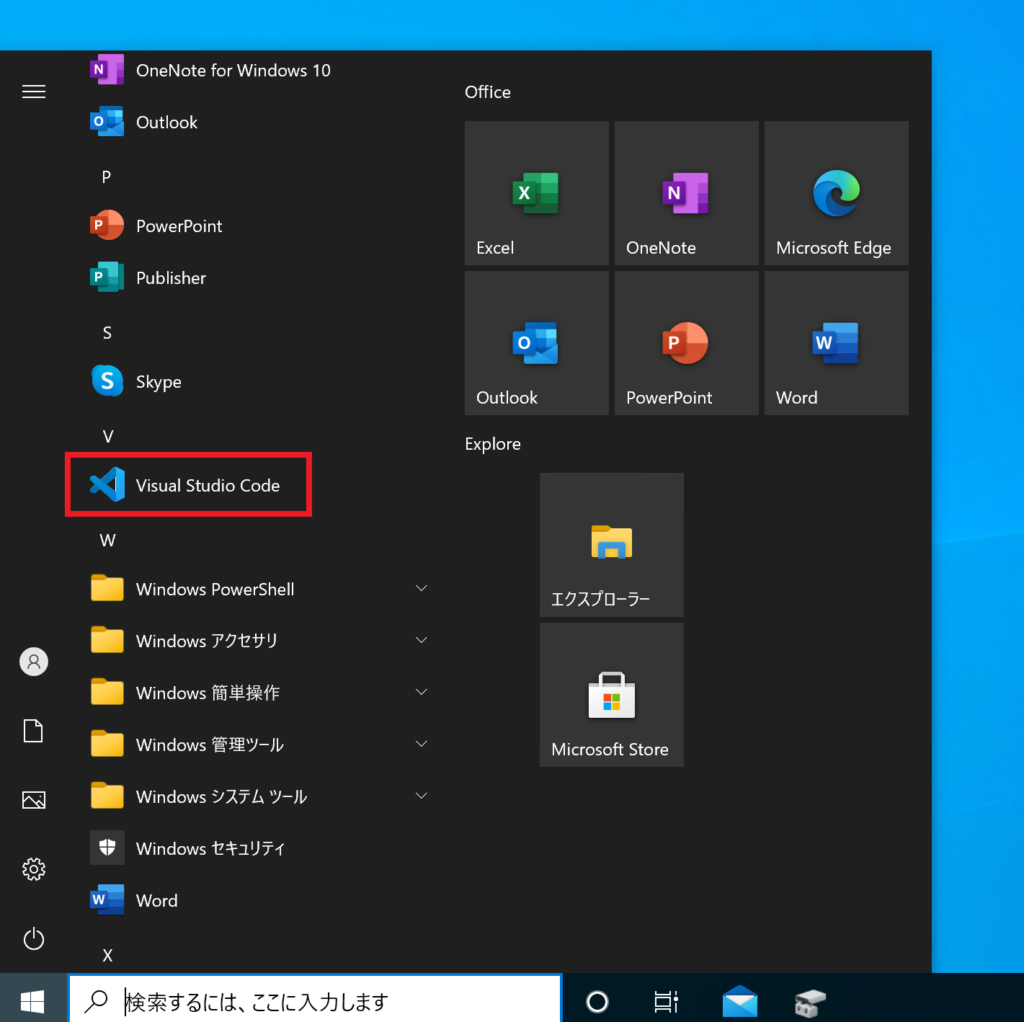
Task: Expand the Windows 簡単操作 folder
Action: click(256, 693)
